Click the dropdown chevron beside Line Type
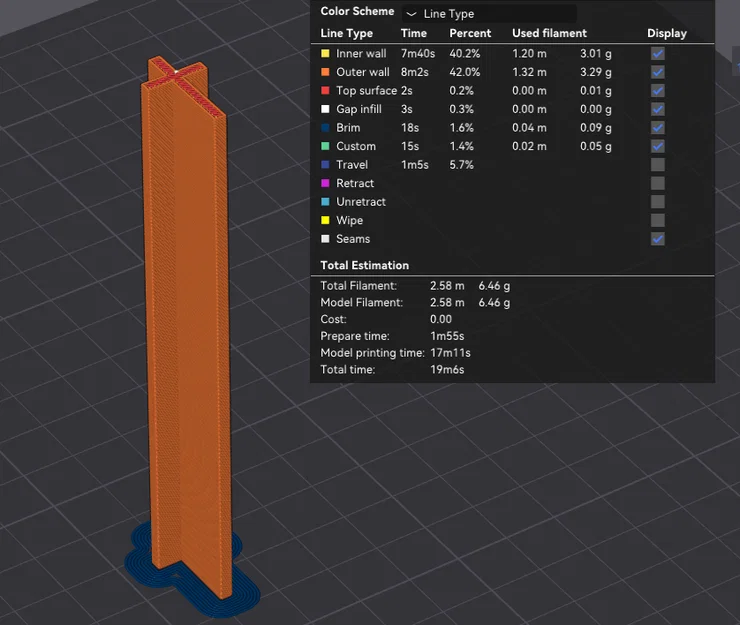Image resolution: width=740 pixels, height=625 pixels. [412, 14]
